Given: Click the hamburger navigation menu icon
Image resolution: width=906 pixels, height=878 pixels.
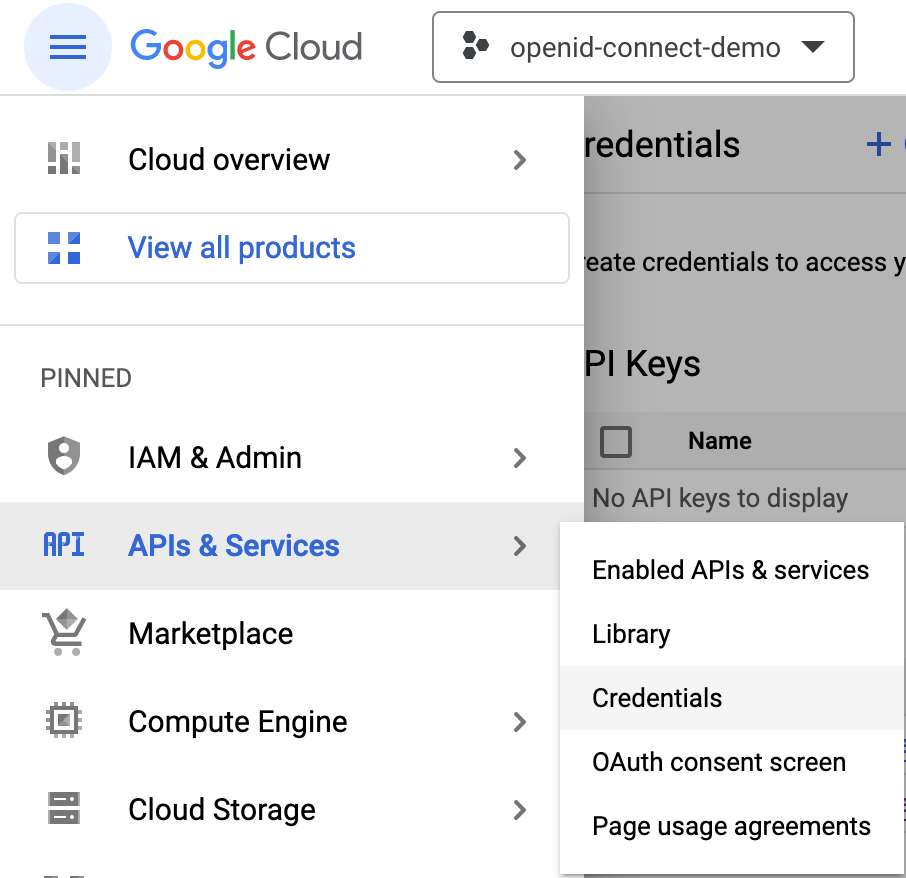Looking at the screenshot, I should click(x=67, y=47).
